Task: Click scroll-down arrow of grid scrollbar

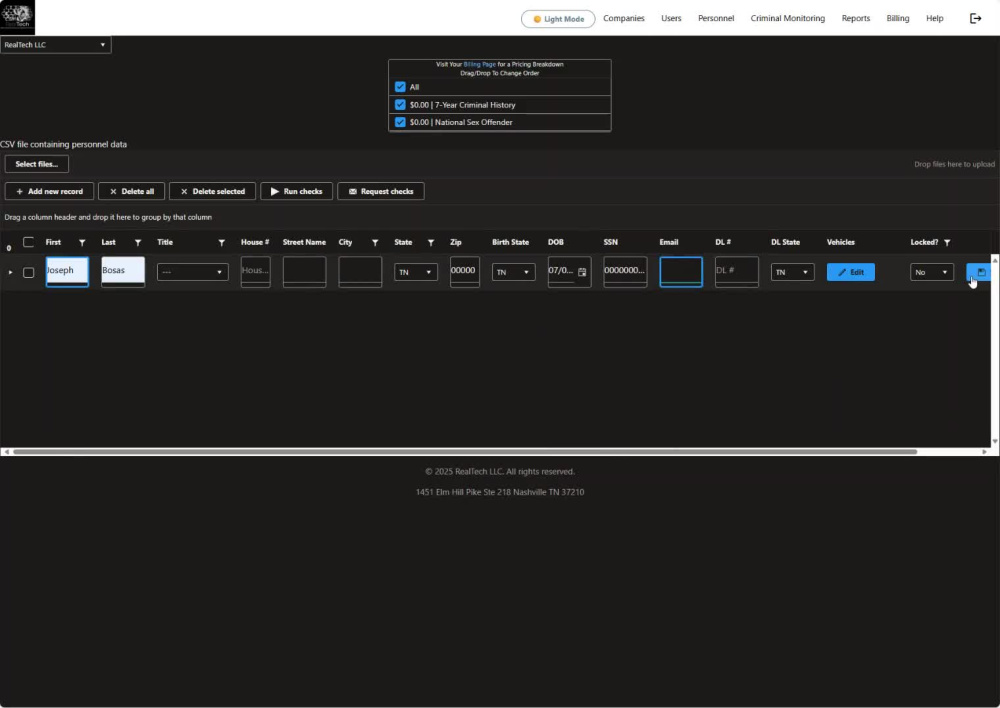Action: click(994, 441)
